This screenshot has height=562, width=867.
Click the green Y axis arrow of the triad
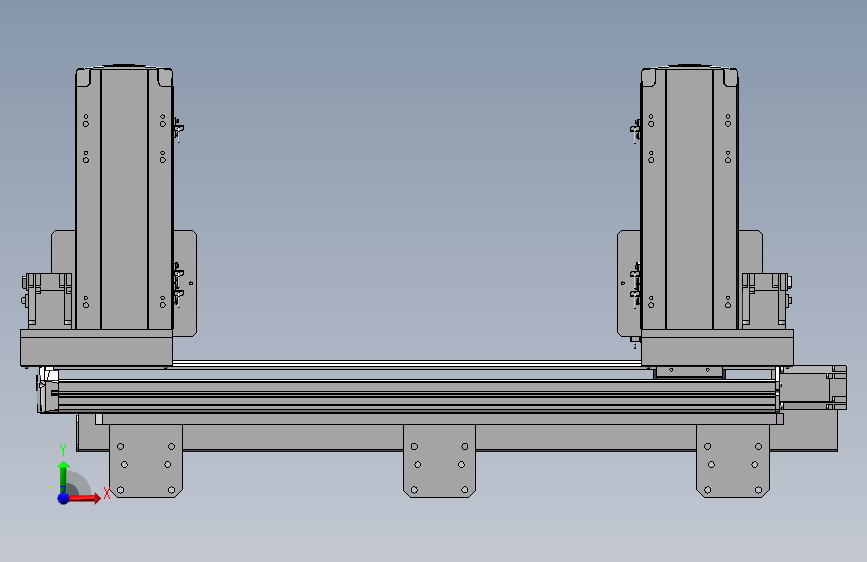[x=64, y=476]
